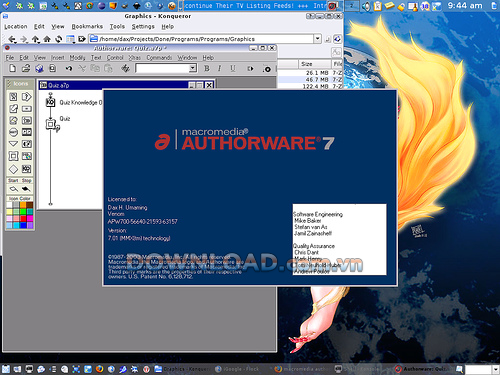Select the Navigate triangle icon in palette
This screenshot has height=375, width=500.
(13, 144)
